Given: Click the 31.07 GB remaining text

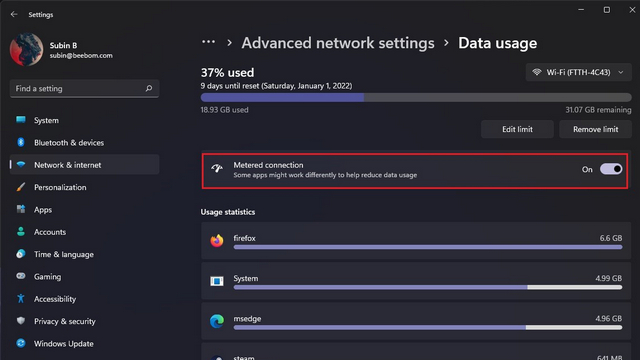Looking at the screenshot, I should [598, 110].
